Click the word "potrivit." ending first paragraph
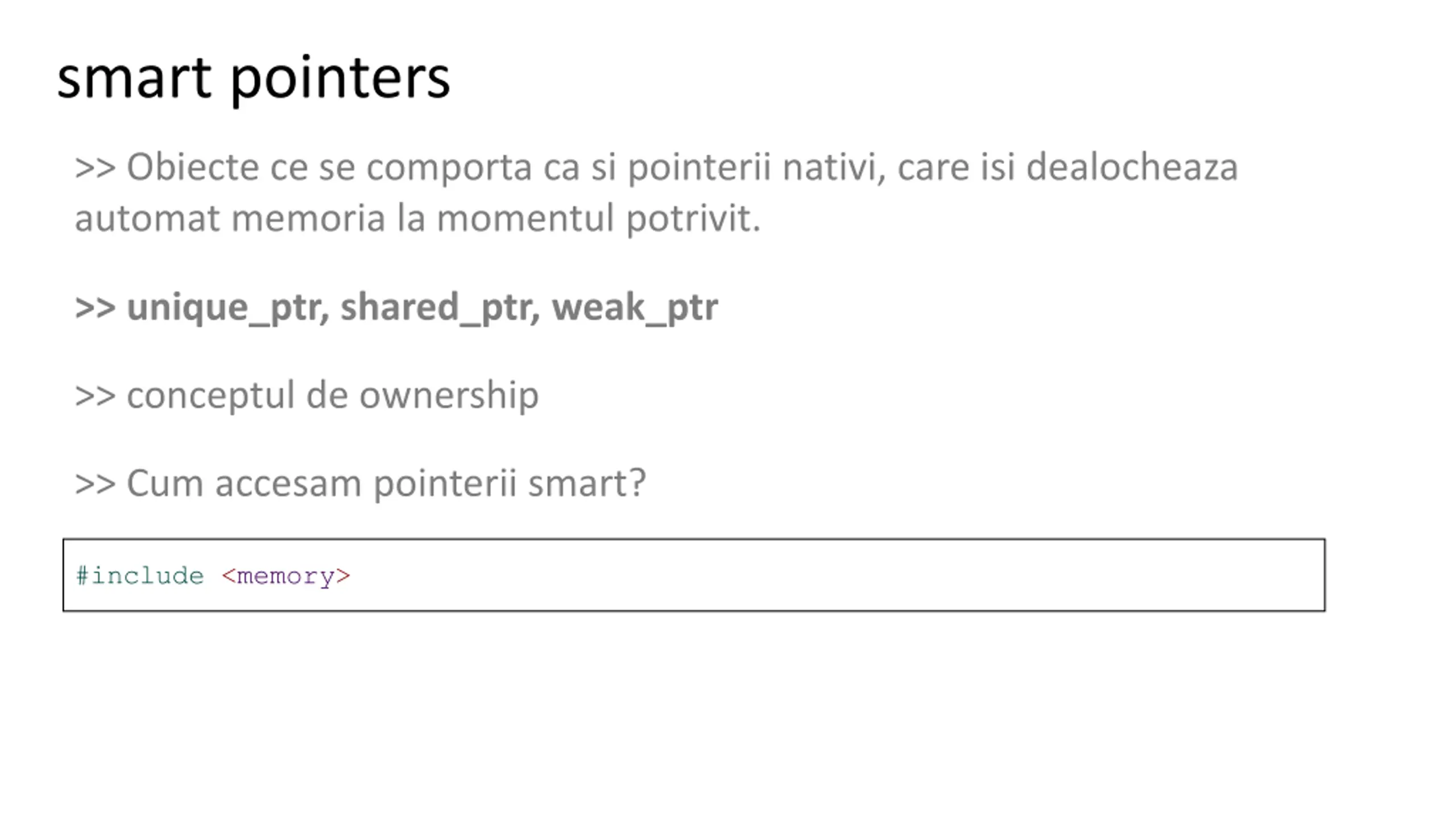This screenshot has height=819, width=1456. pyautogui.click(x=693, y=218)
